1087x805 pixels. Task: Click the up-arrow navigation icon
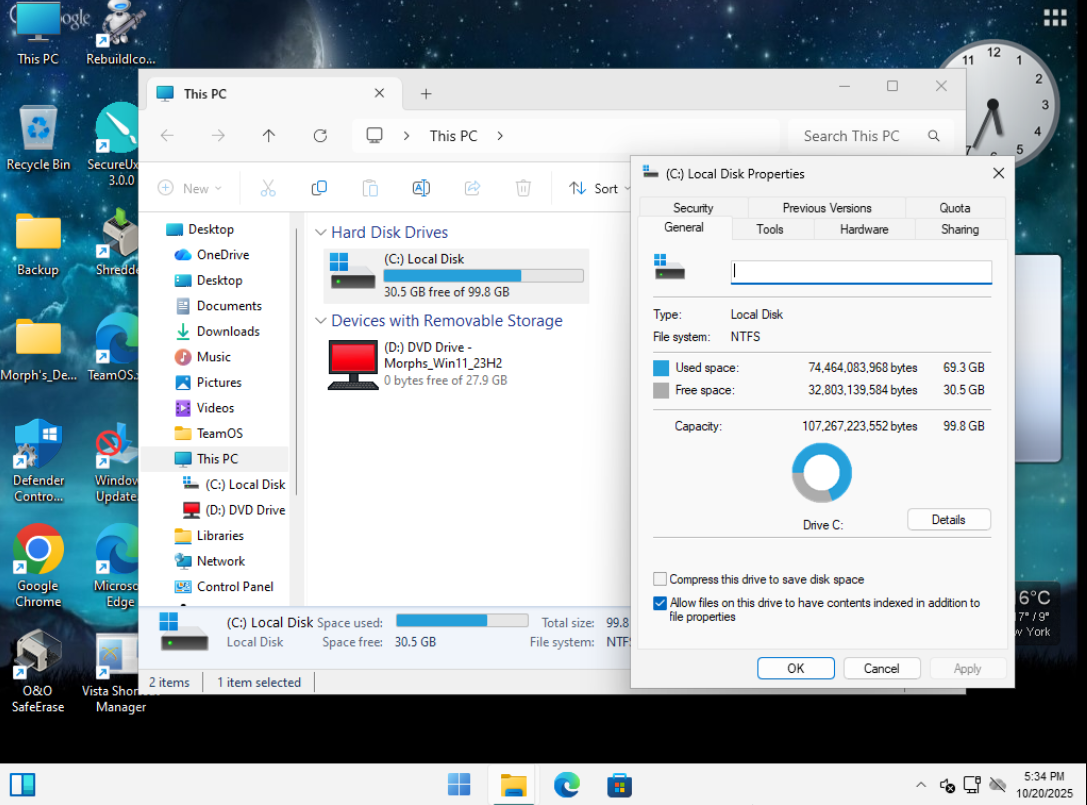pyautogui.click(x=268, y=136)
